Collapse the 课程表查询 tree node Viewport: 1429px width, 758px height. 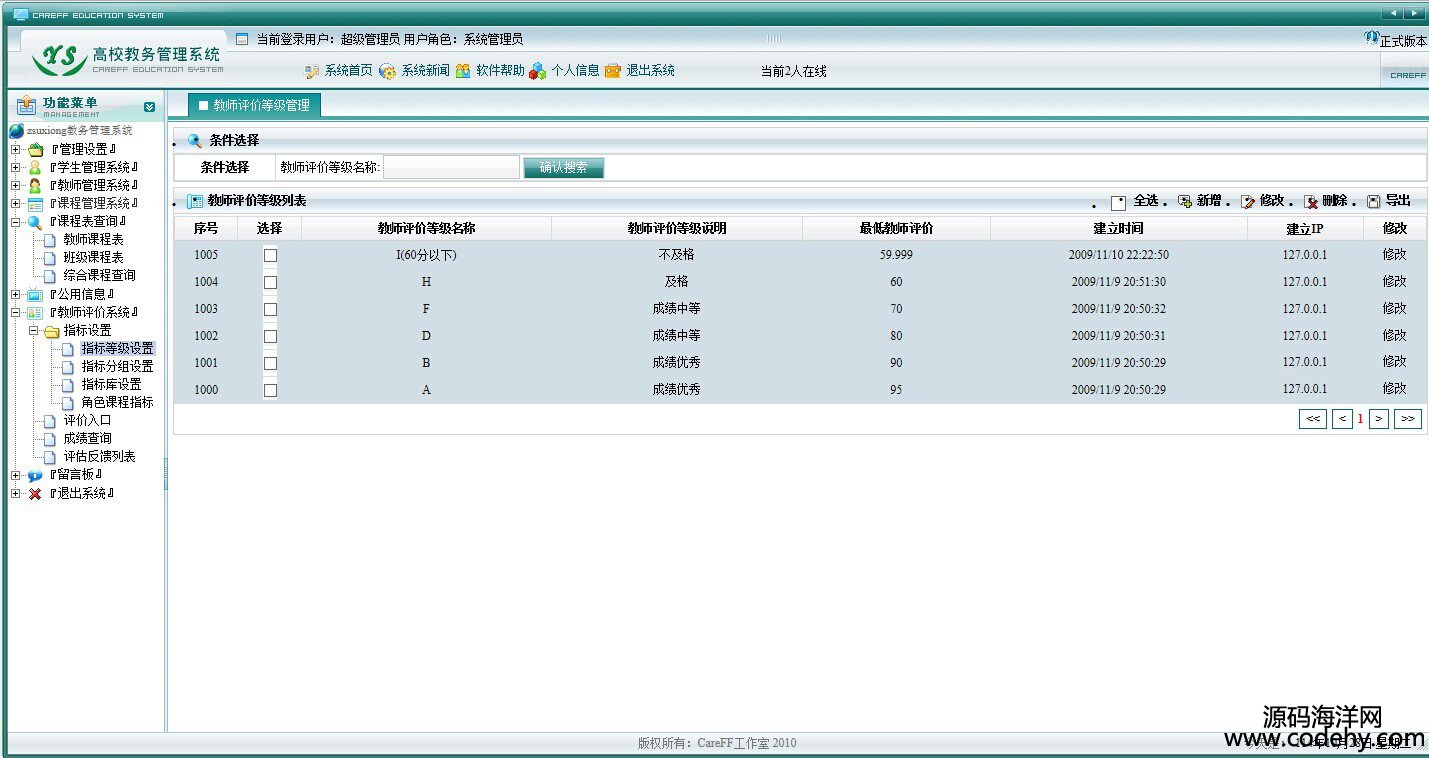click(16, 222)
